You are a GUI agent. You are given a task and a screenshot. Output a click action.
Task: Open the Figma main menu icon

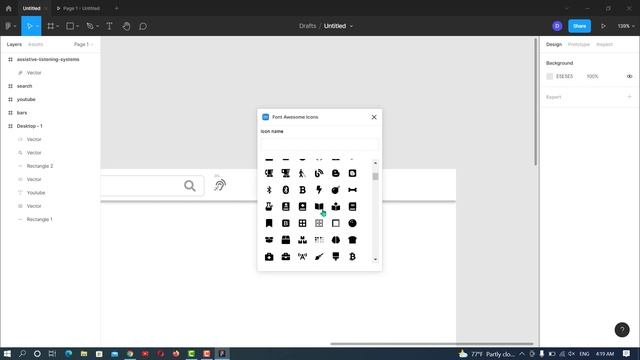(8, 26)
